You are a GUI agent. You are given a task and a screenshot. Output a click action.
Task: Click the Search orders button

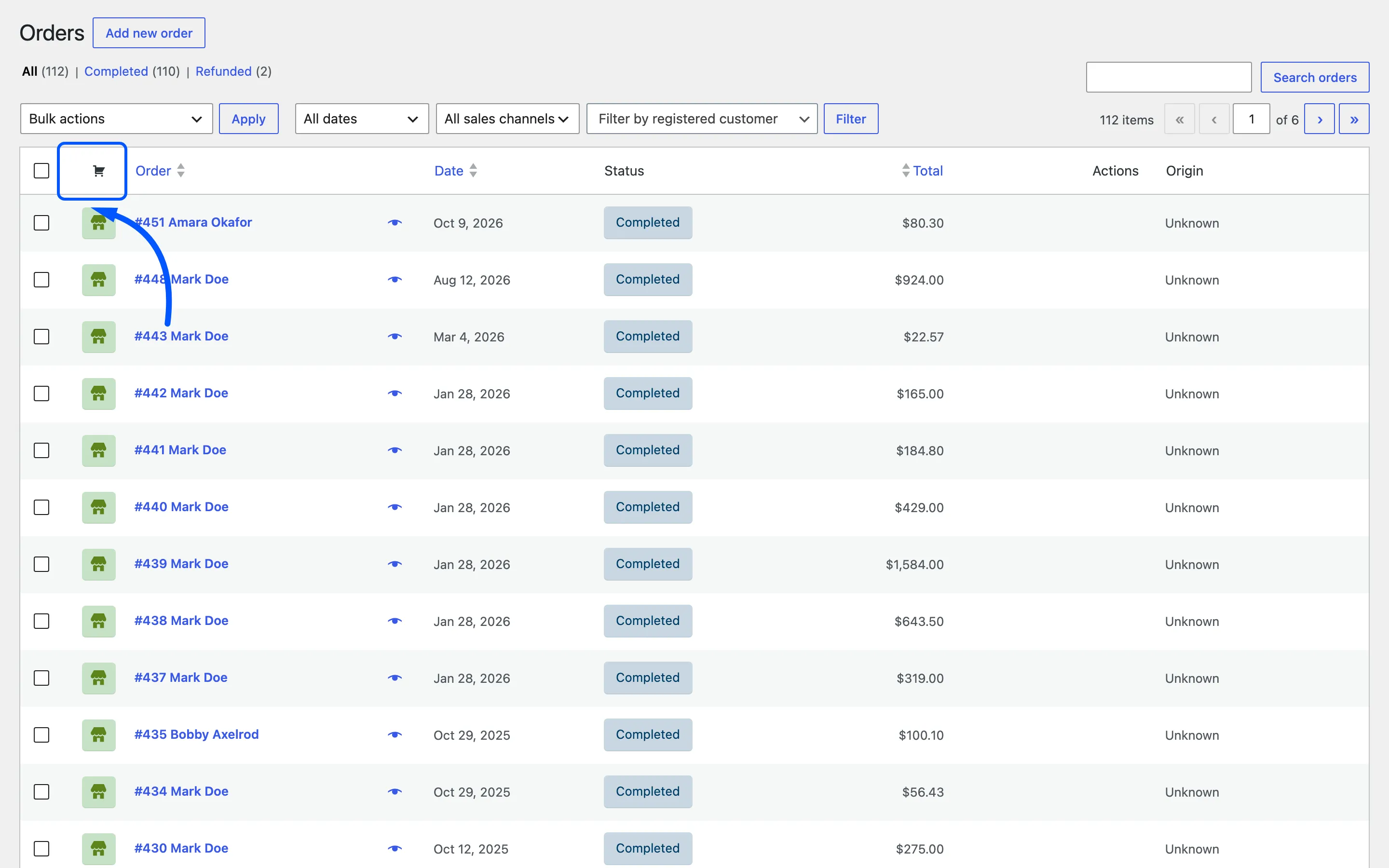1314,77
